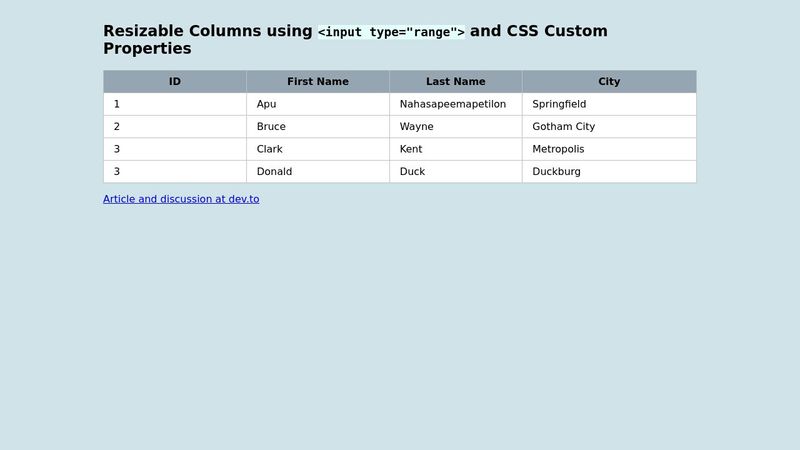Image resolution: width=800 pixels, height=450 pixels.
Task: Click the cell containing Apu
Action: point(318,104)
